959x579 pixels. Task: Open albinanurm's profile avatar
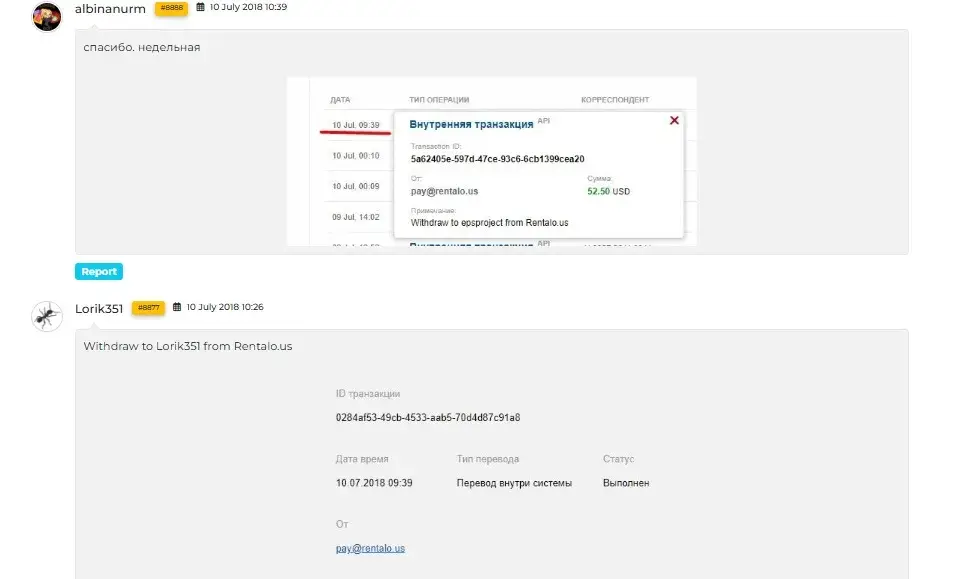46,16
